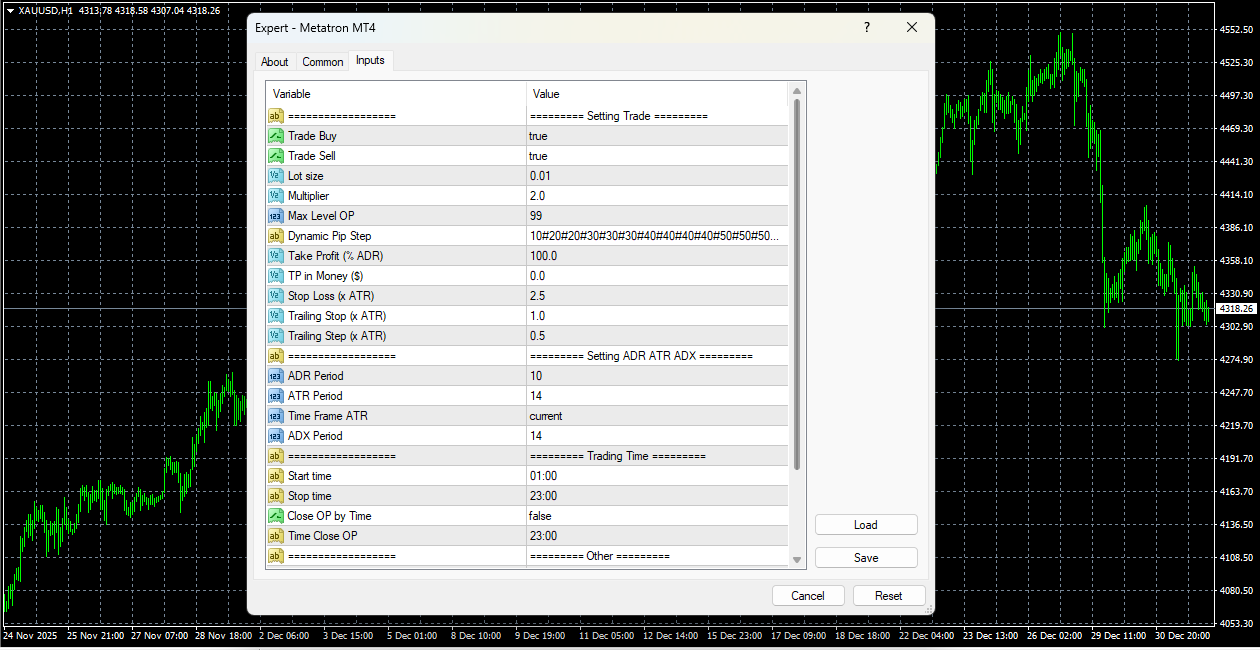Click the fraction icon beside Trailing Stop
Image resolution: width=1260 pixels, height=650 pixels.
click(x=275, y=315)
